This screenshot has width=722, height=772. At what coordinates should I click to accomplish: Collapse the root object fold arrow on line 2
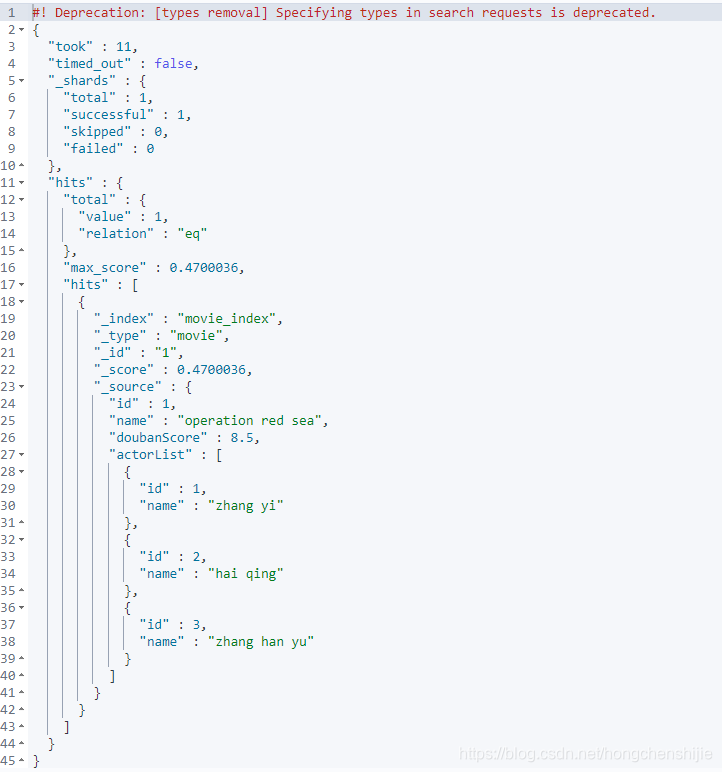coord(22,30)
